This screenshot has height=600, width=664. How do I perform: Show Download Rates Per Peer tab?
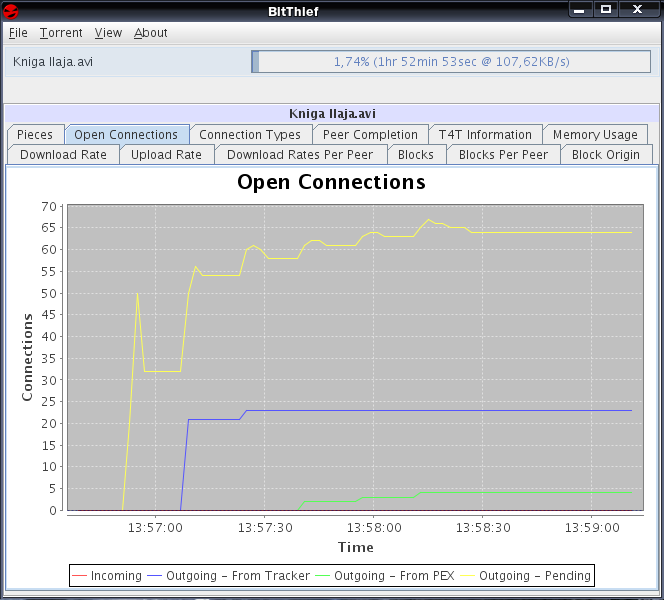300,155
